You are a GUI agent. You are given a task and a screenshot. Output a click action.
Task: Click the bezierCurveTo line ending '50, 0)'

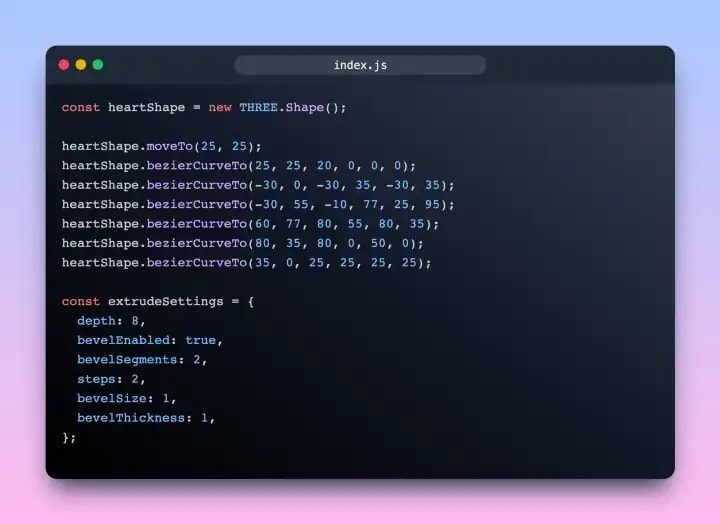coord(242,243)
